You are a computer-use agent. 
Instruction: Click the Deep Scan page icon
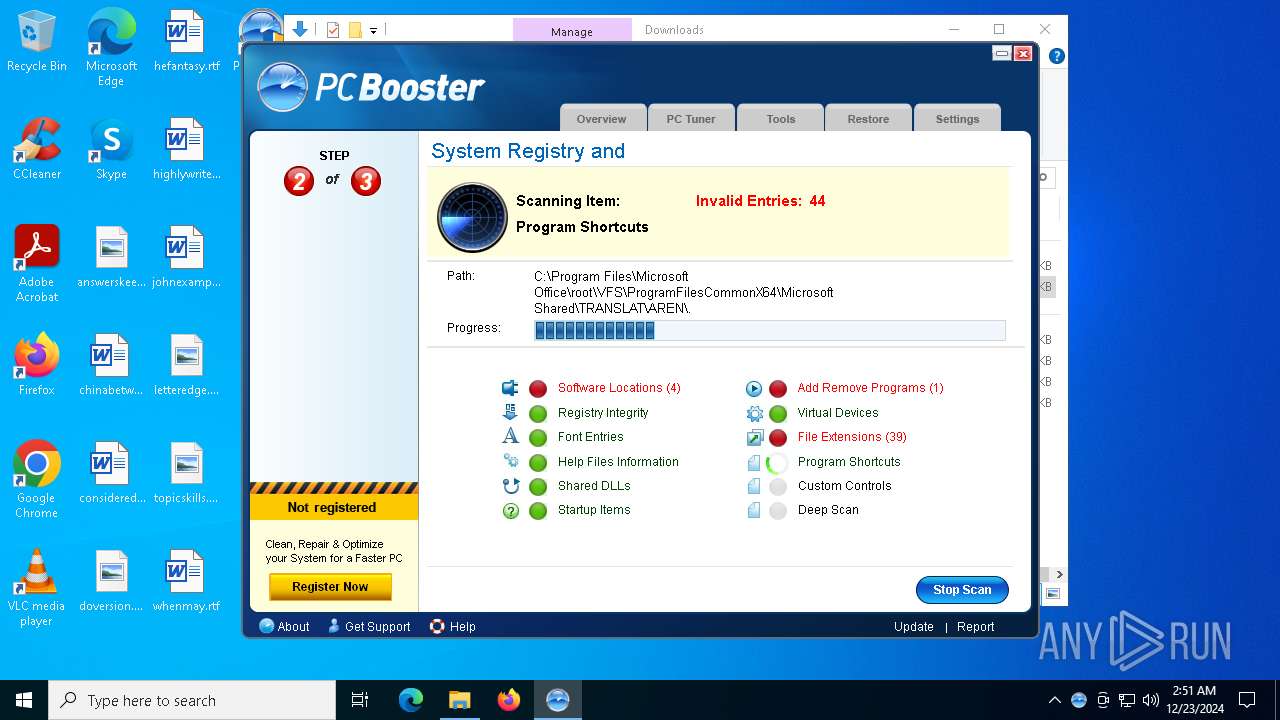[754, 510]
